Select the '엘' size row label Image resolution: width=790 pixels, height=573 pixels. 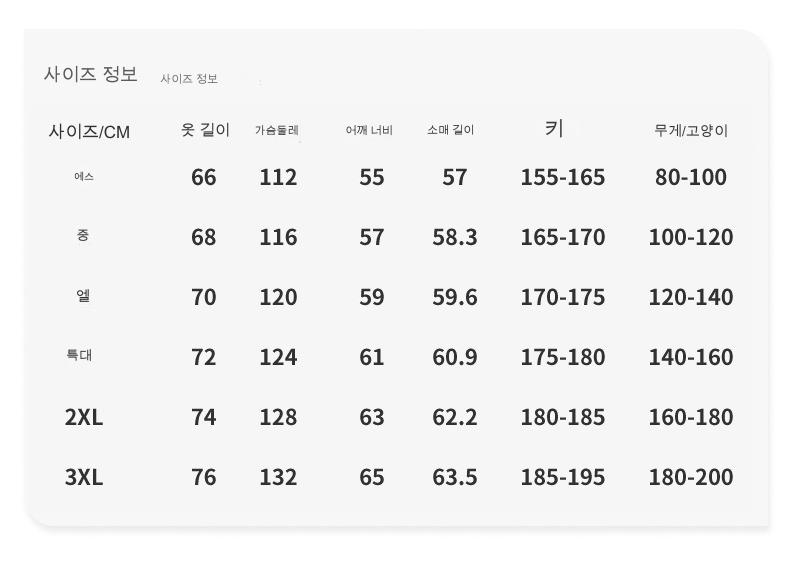click(x=84, y=296)
